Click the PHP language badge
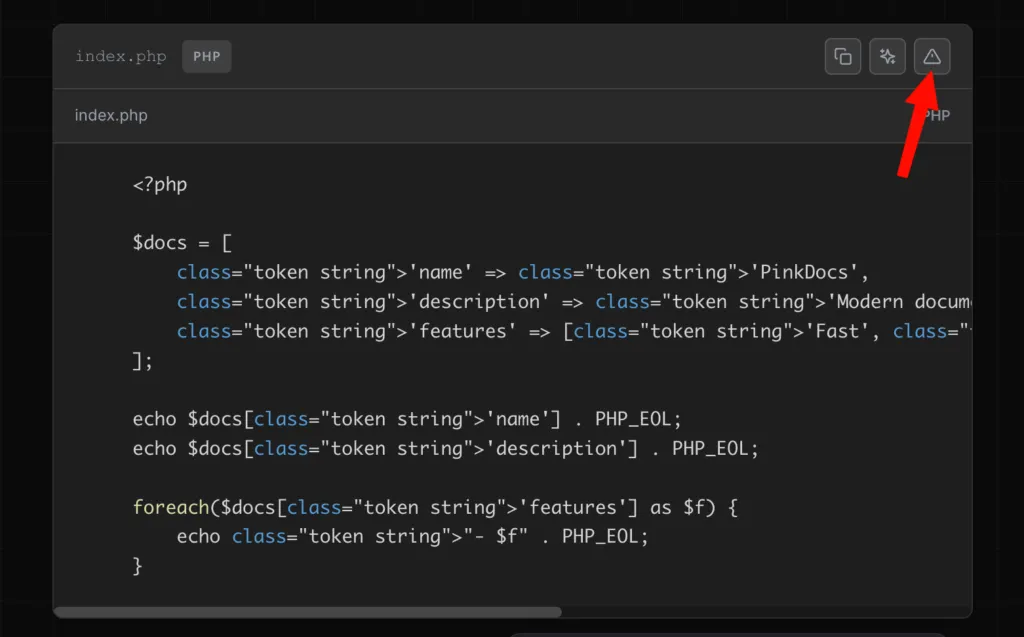The image size is (1024, 637). click(x=206, y=57)
